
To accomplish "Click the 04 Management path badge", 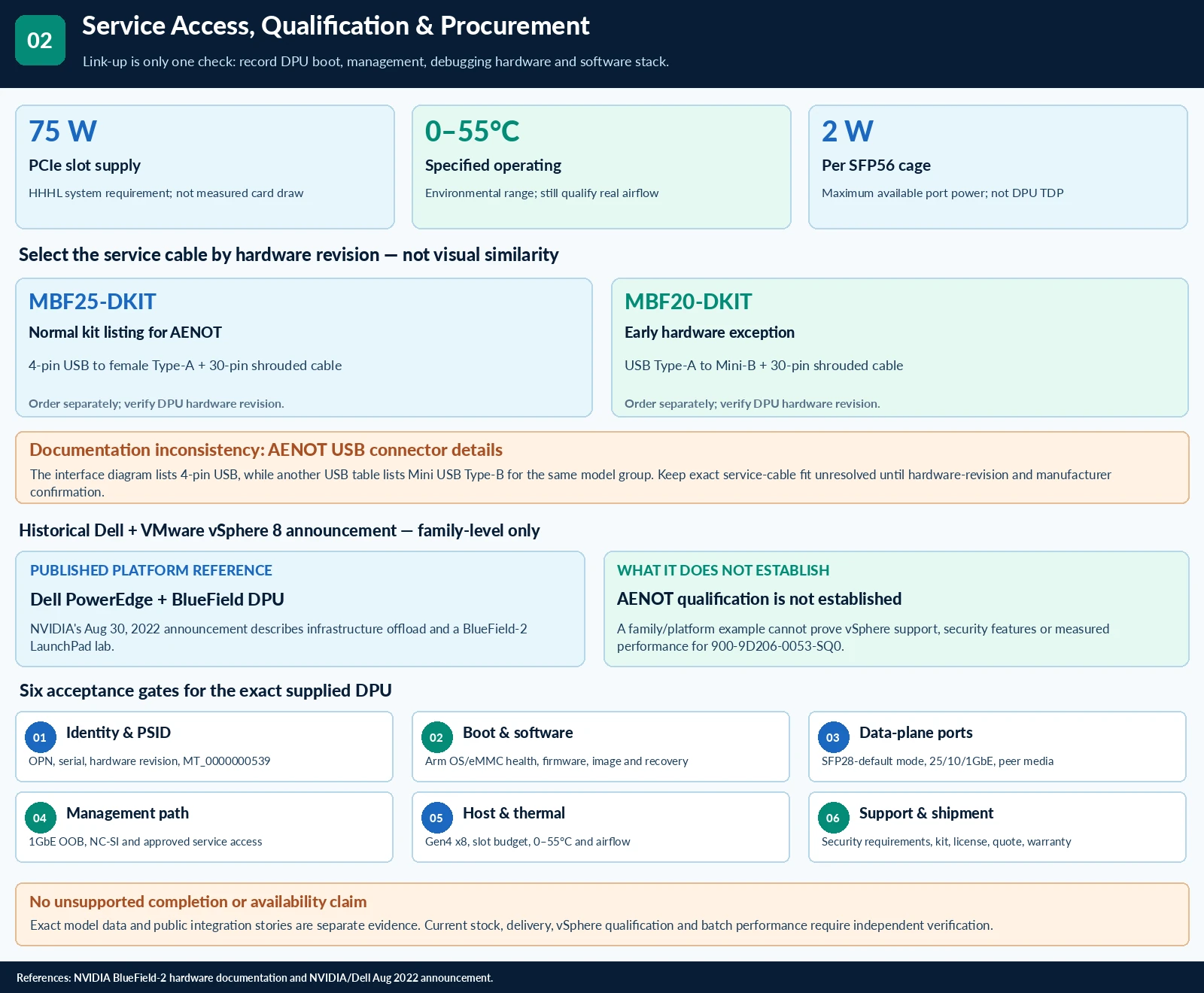I will coord(40,818).
